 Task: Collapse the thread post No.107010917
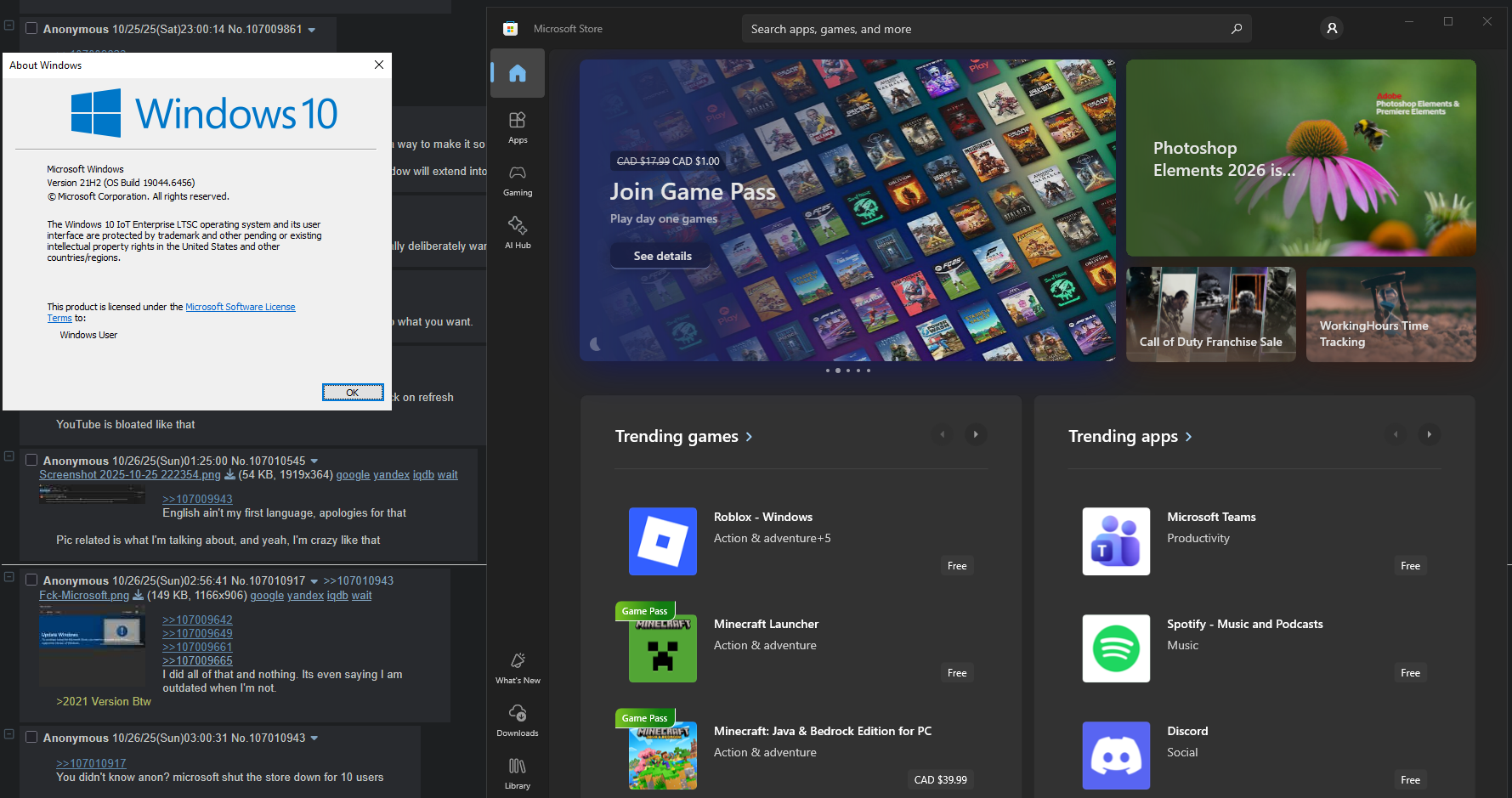click(x=9, y=576)
